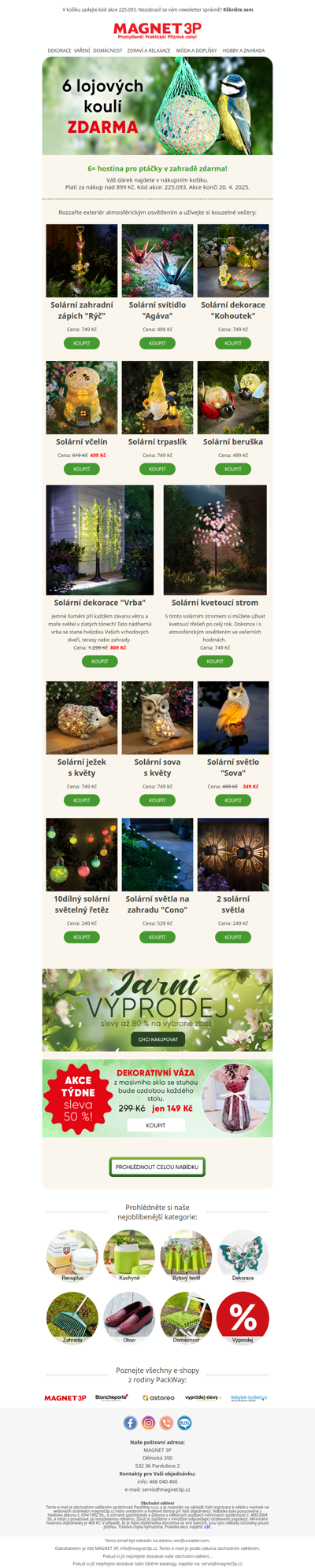The height and width of the screenshot is (1568, 315).
Task: Click PROHLÉDNOUT CELOU NABÍDKU button
Action: (x=157, y=1167)
